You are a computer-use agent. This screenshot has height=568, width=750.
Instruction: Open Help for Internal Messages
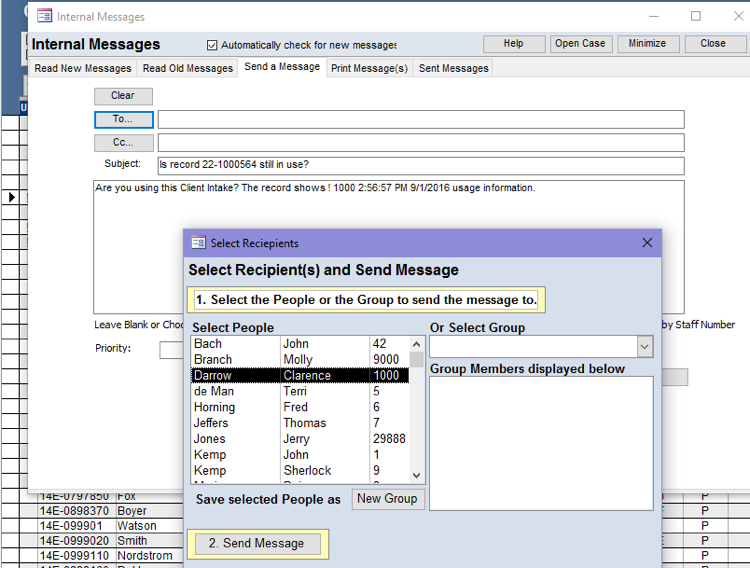pos(513,44)
